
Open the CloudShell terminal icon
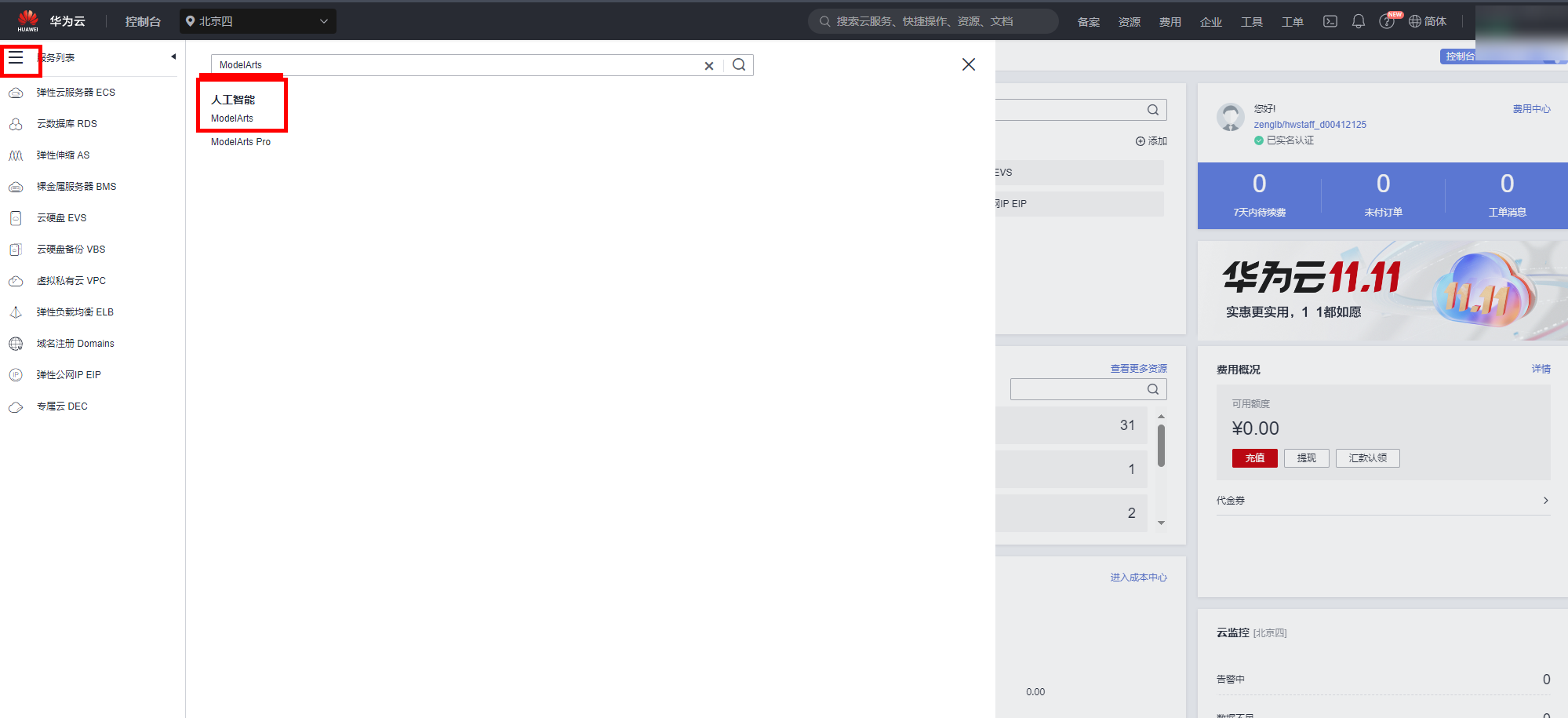[1330, 21]
